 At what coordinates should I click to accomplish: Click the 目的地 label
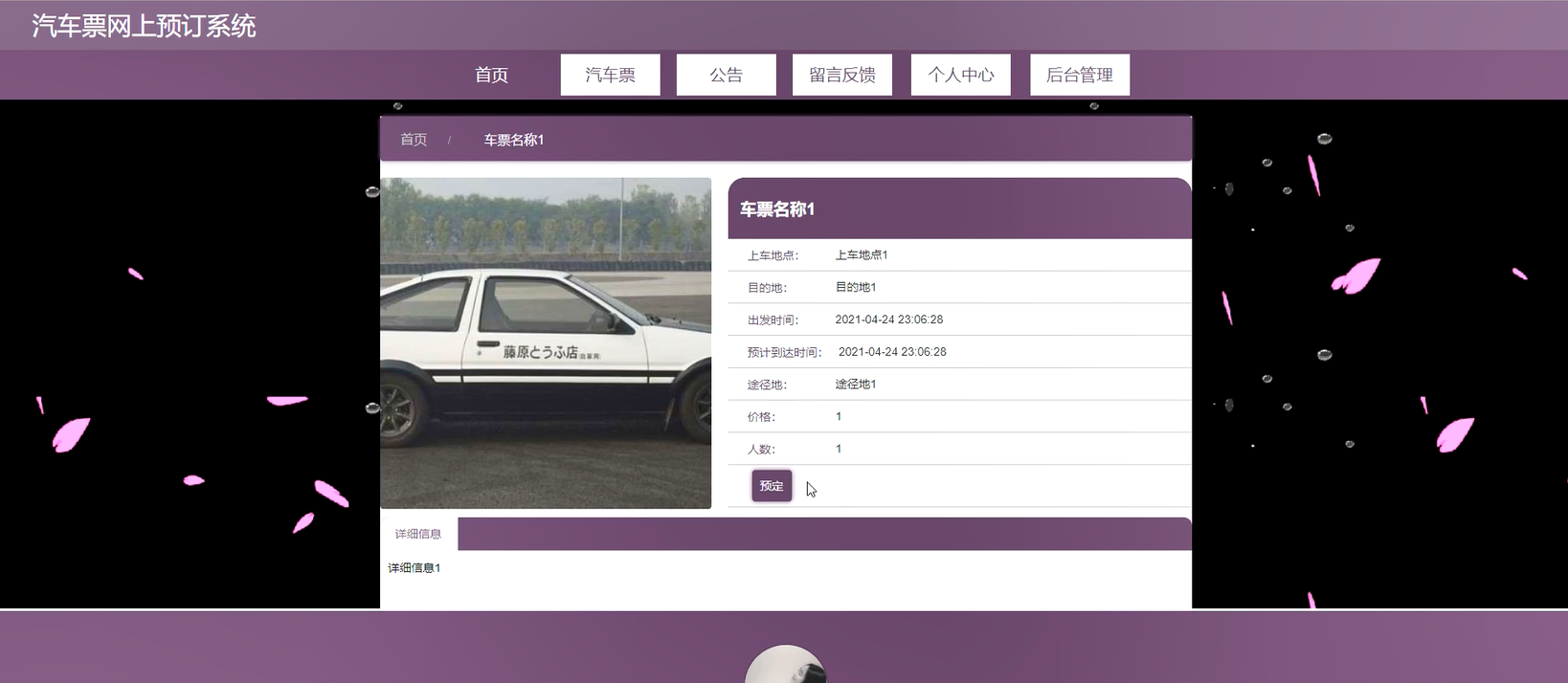(767, 288)
